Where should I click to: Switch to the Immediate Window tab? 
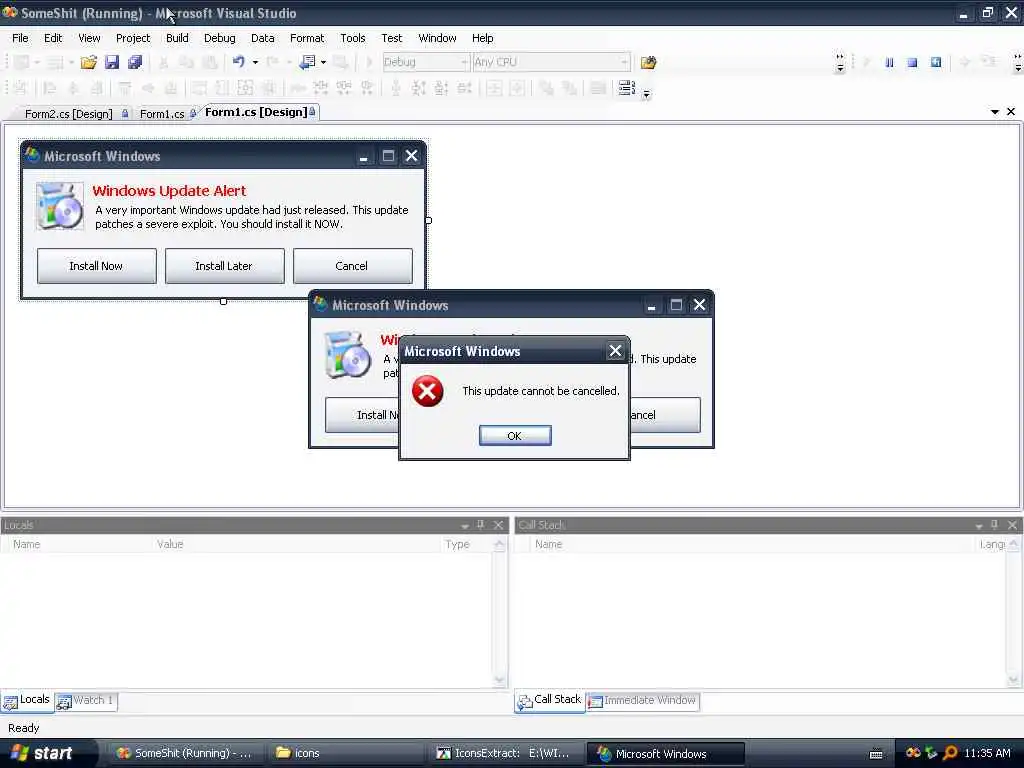(x=643, y=701)
